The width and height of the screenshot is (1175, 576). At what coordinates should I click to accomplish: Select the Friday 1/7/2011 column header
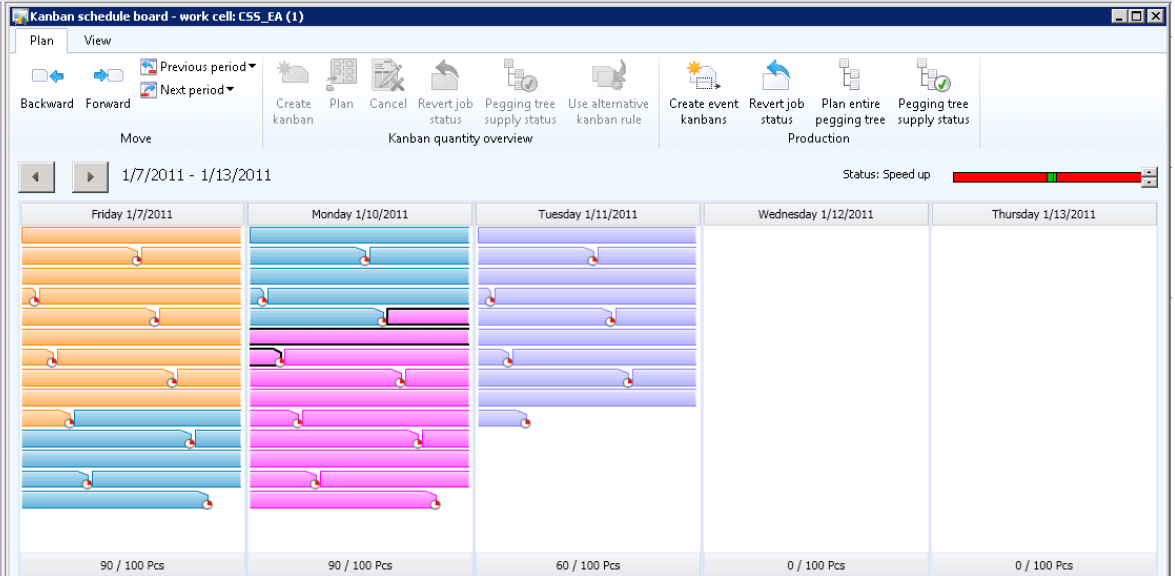[x=131, y=214]
